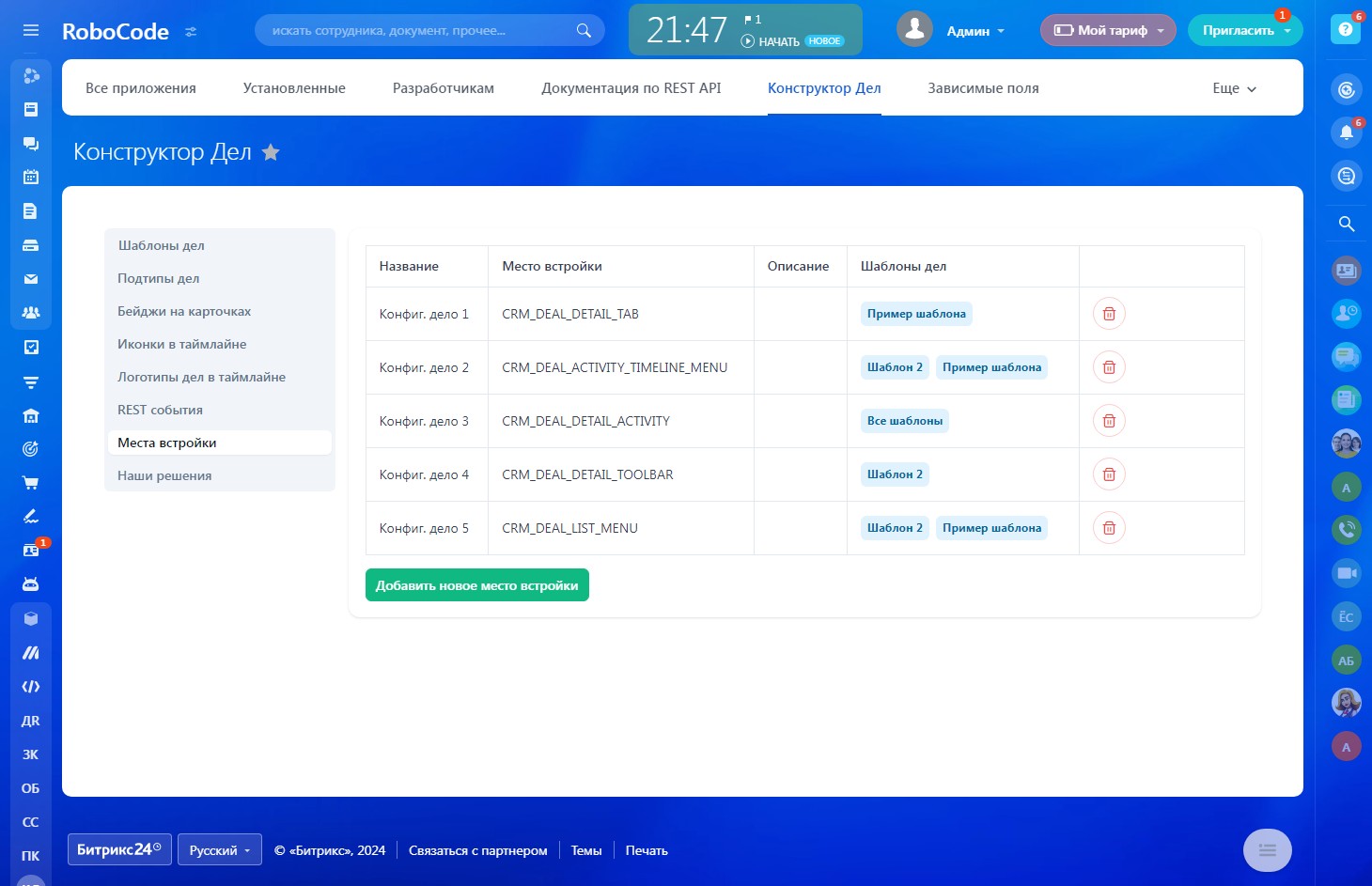Open the calendar icon in left sidebar
This screenshot has width=1372, height=886.
31,177
